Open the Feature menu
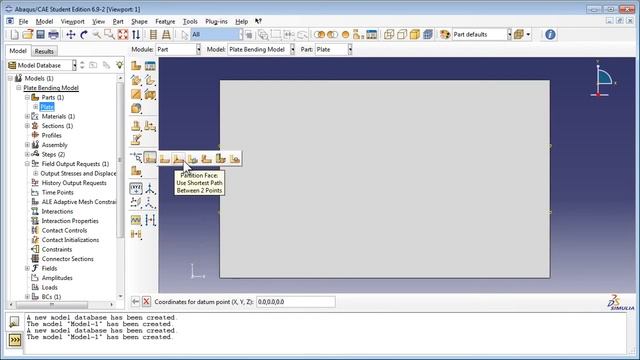 coord(165,21)
